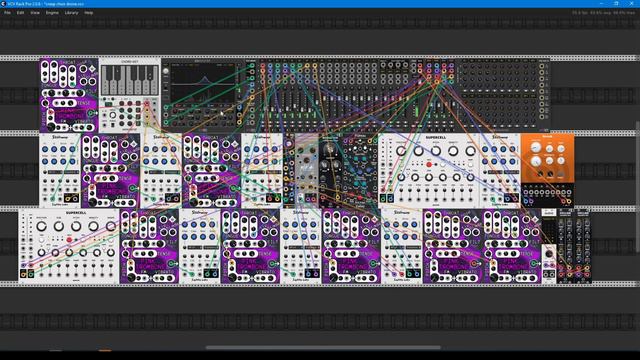The height and width of the screenshot is (360, 640).
Task: Open the File menu
Action: (x=7, y=13)
